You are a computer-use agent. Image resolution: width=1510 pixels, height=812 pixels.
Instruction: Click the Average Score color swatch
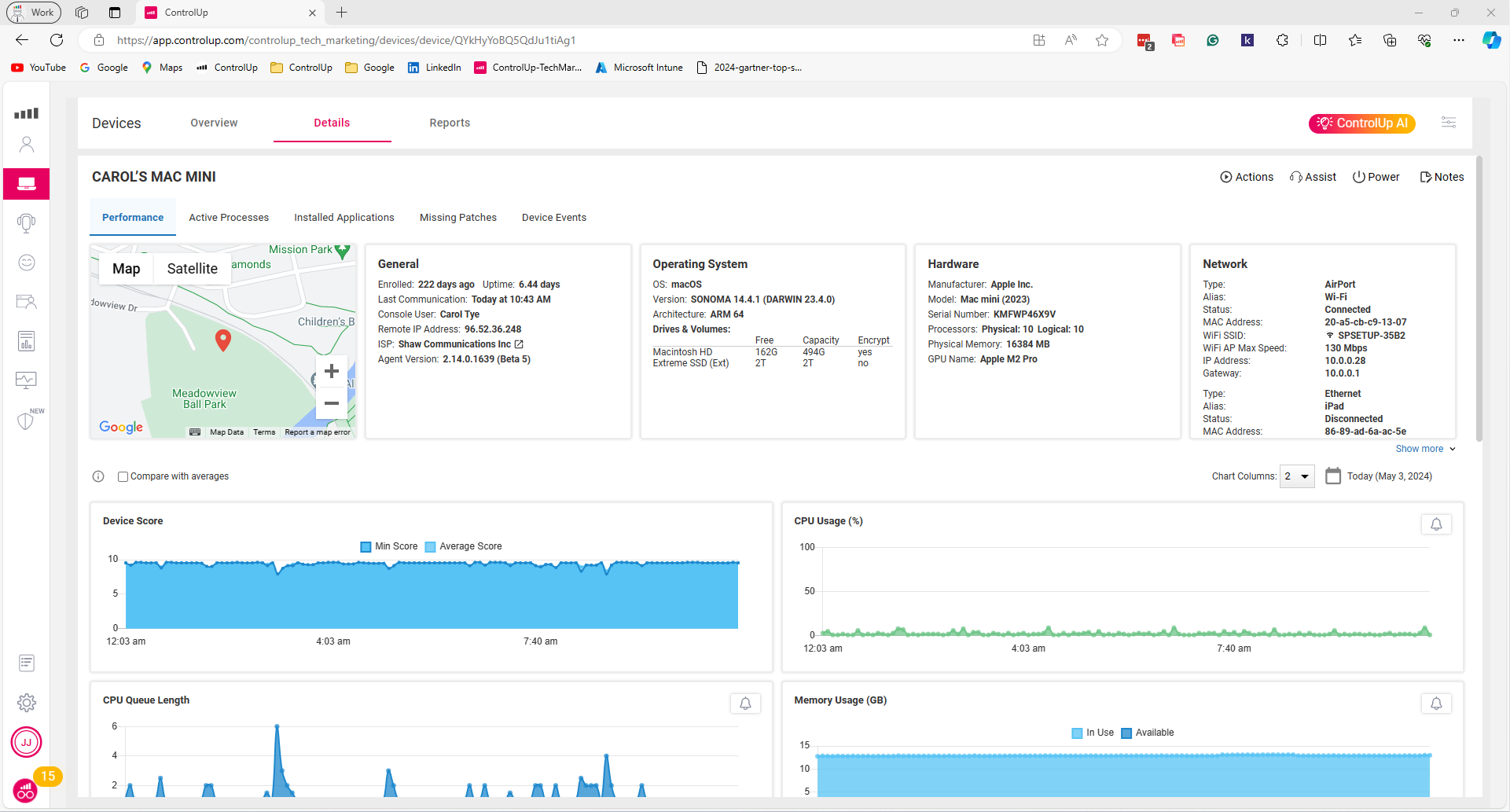click(x=430, y=547)
